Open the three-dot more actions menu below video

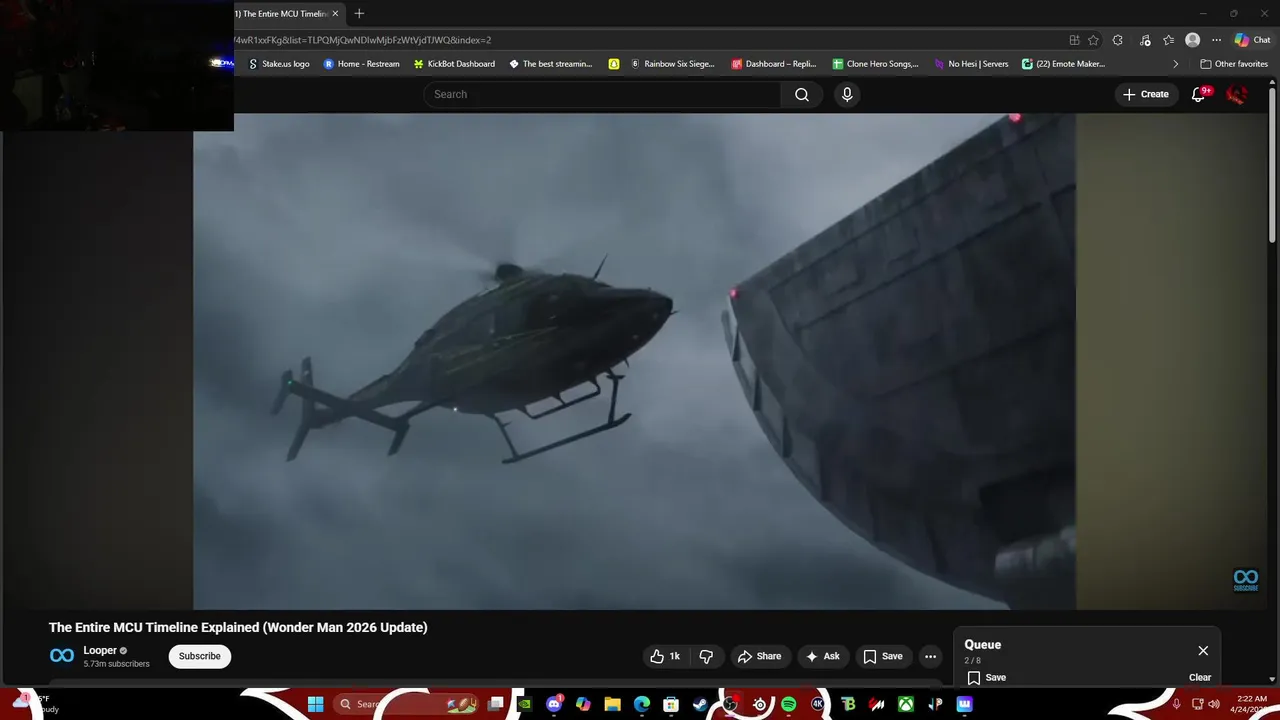(930, 656)
